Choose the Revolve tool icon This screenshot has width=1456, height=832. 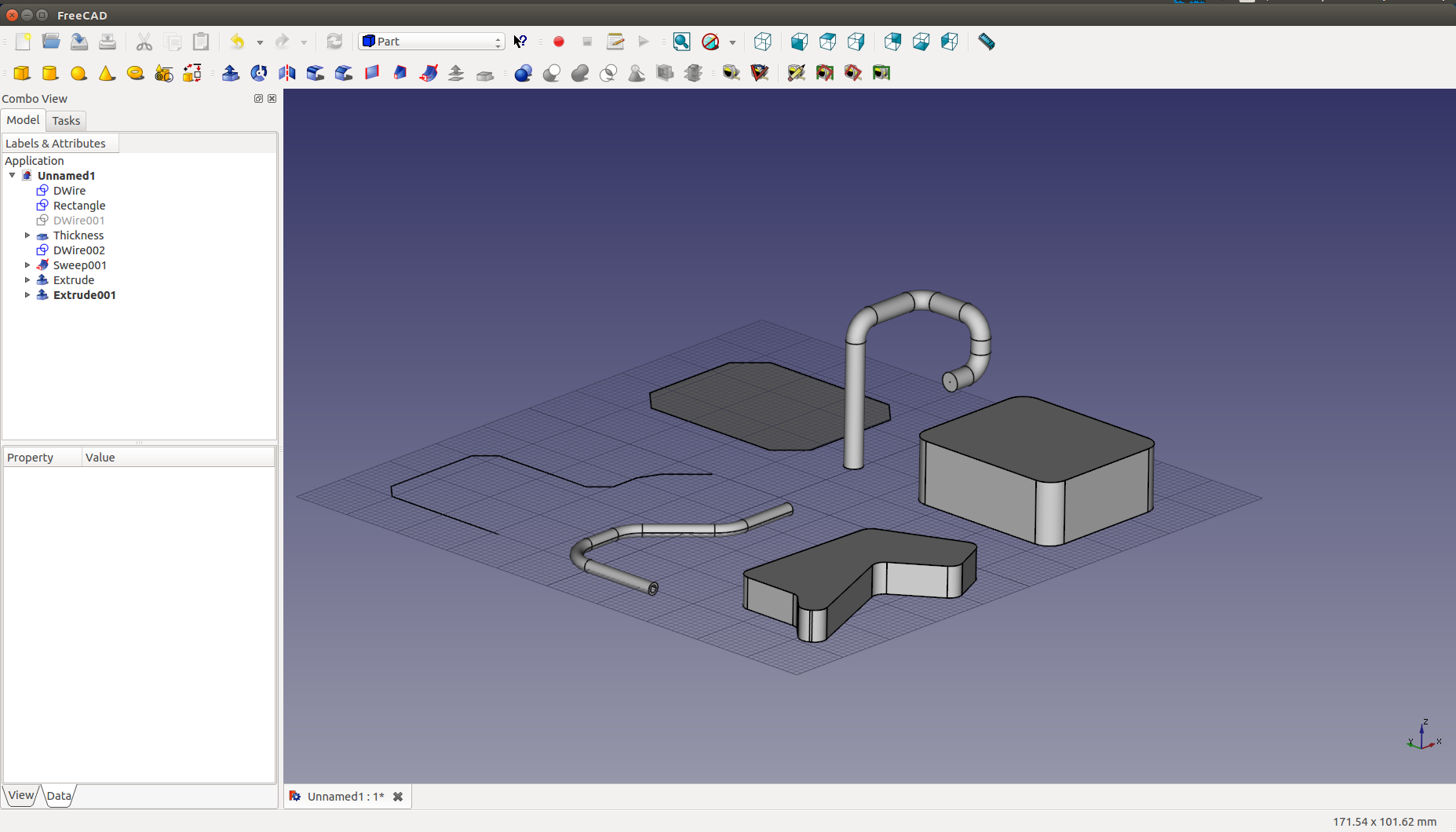259,73
